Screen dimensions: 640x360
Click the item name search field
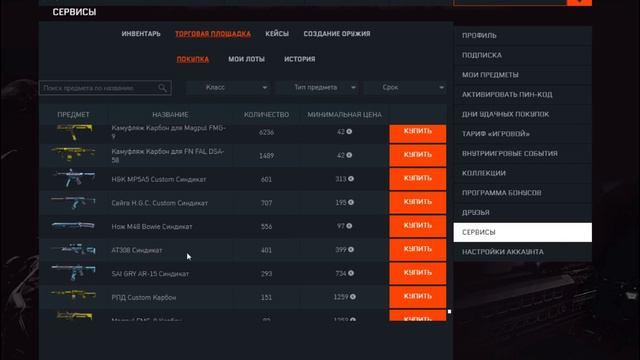click(x=105, y=88)
